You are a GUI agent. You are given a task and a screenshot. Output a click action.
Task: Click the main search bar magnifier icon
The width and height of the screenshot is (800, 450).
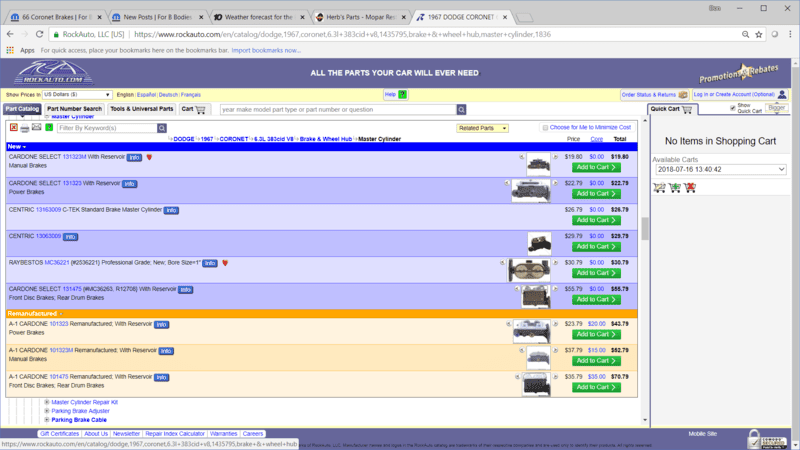point(461,110)
